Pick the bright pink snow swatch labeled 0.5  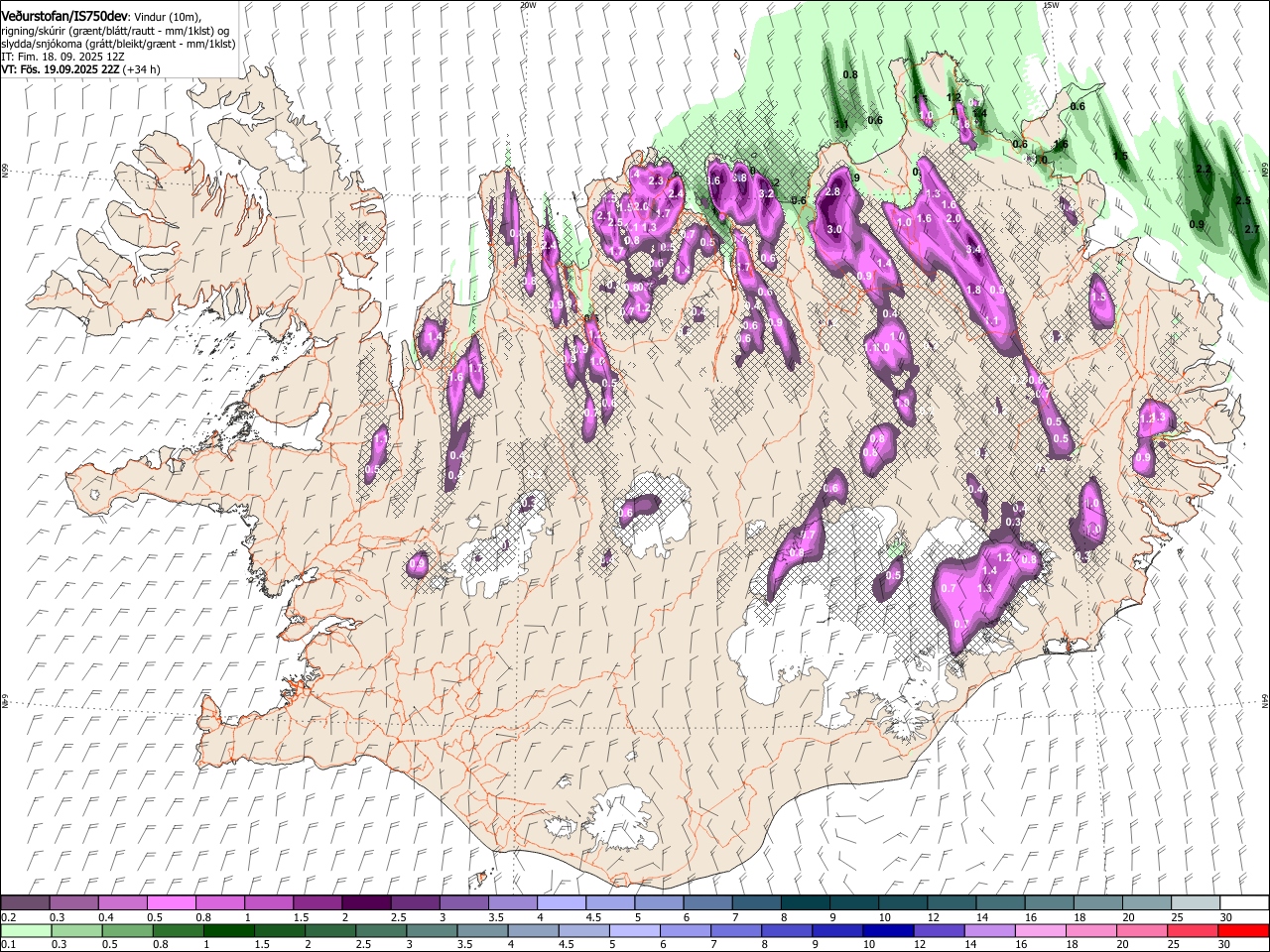171,902
